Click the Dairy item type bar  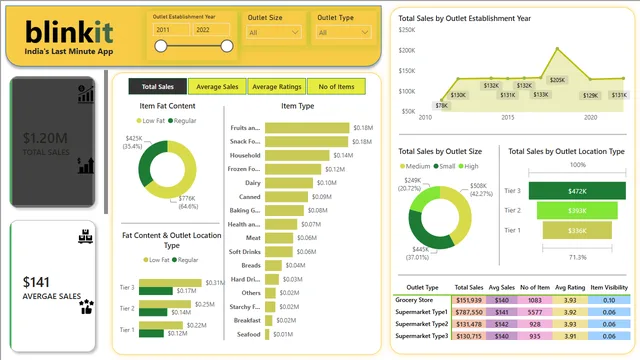(289, 183)
